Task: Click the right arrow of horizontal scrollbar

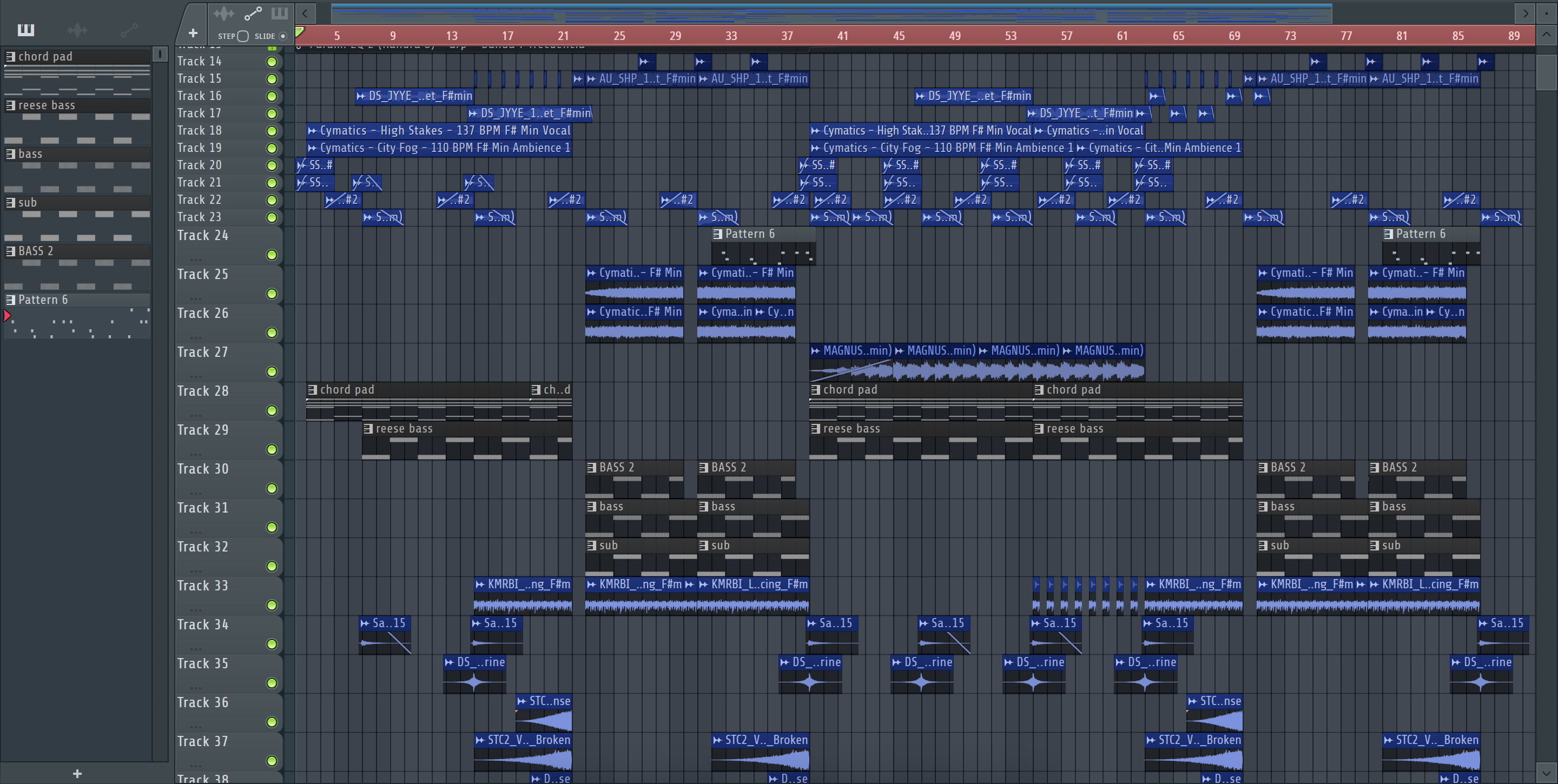Action: click(x=1526, y=12)
